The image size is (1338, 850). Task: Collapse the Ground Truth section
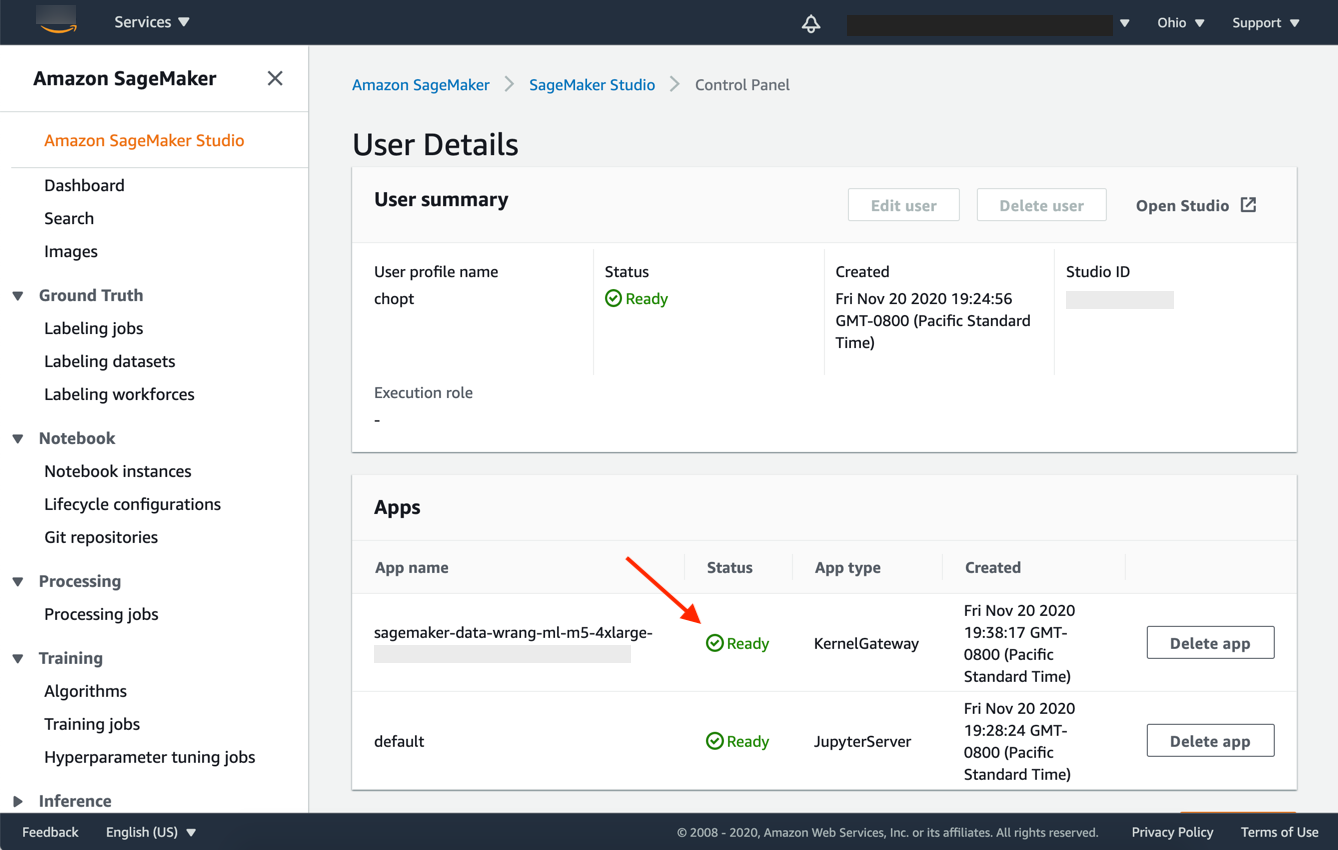pyautogui.click(x=18, y=296)
